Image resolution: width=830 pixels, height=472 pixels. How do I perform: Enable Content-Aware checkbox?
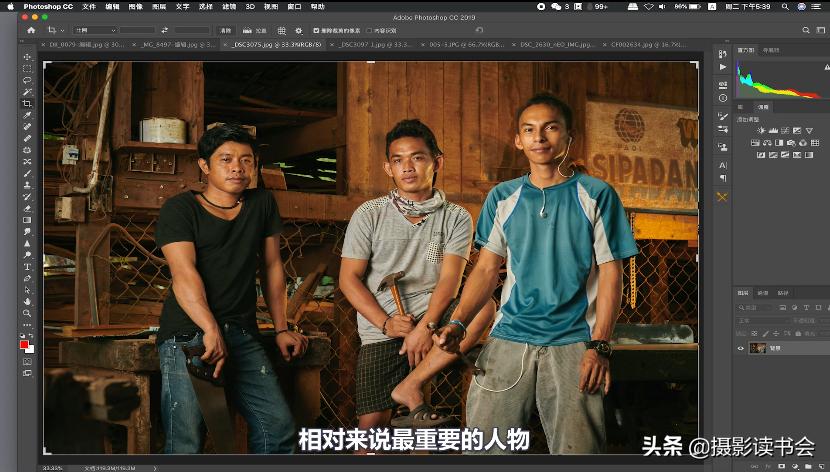(x=369, y=30)
